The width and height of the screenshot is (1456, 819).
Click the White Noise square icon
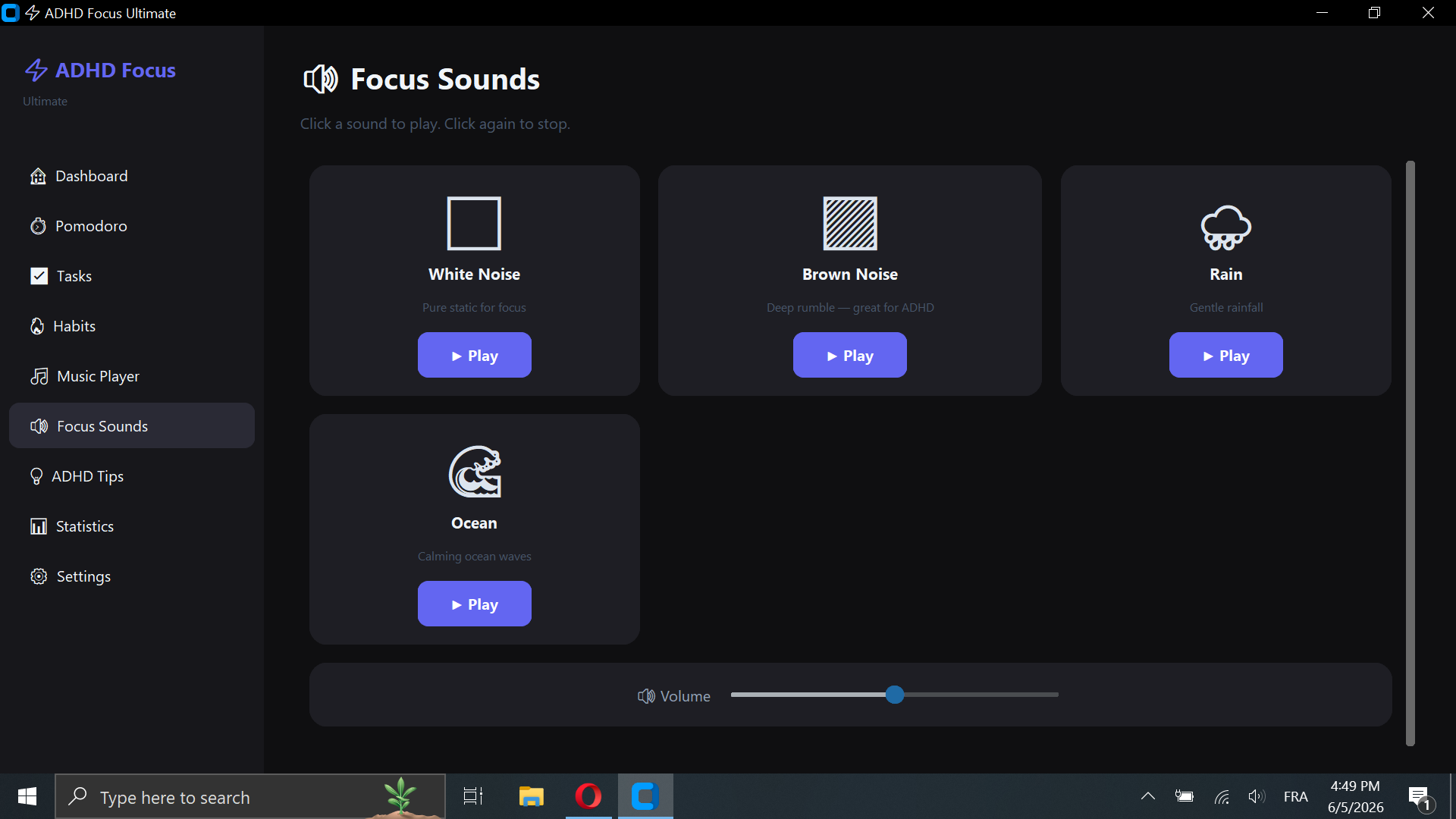coord(475,223)
